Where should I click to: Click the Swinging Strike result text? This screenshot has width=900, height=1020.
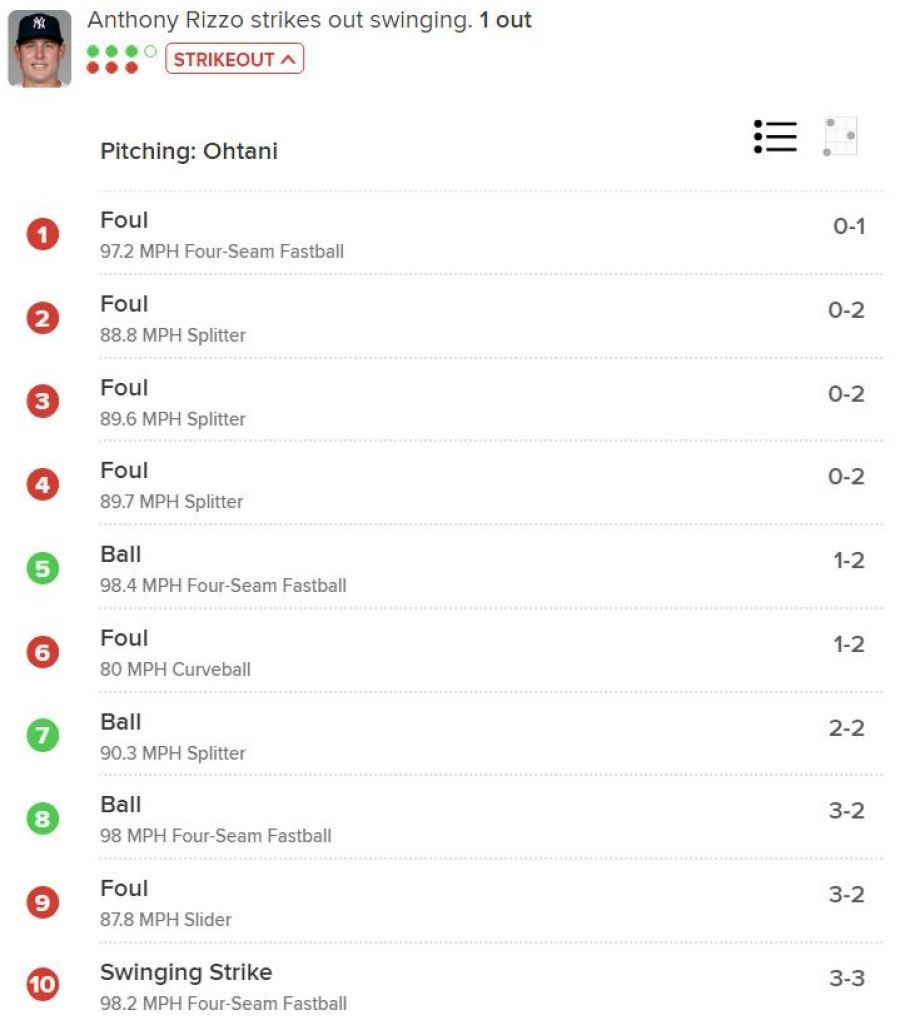tap(186, 972)
